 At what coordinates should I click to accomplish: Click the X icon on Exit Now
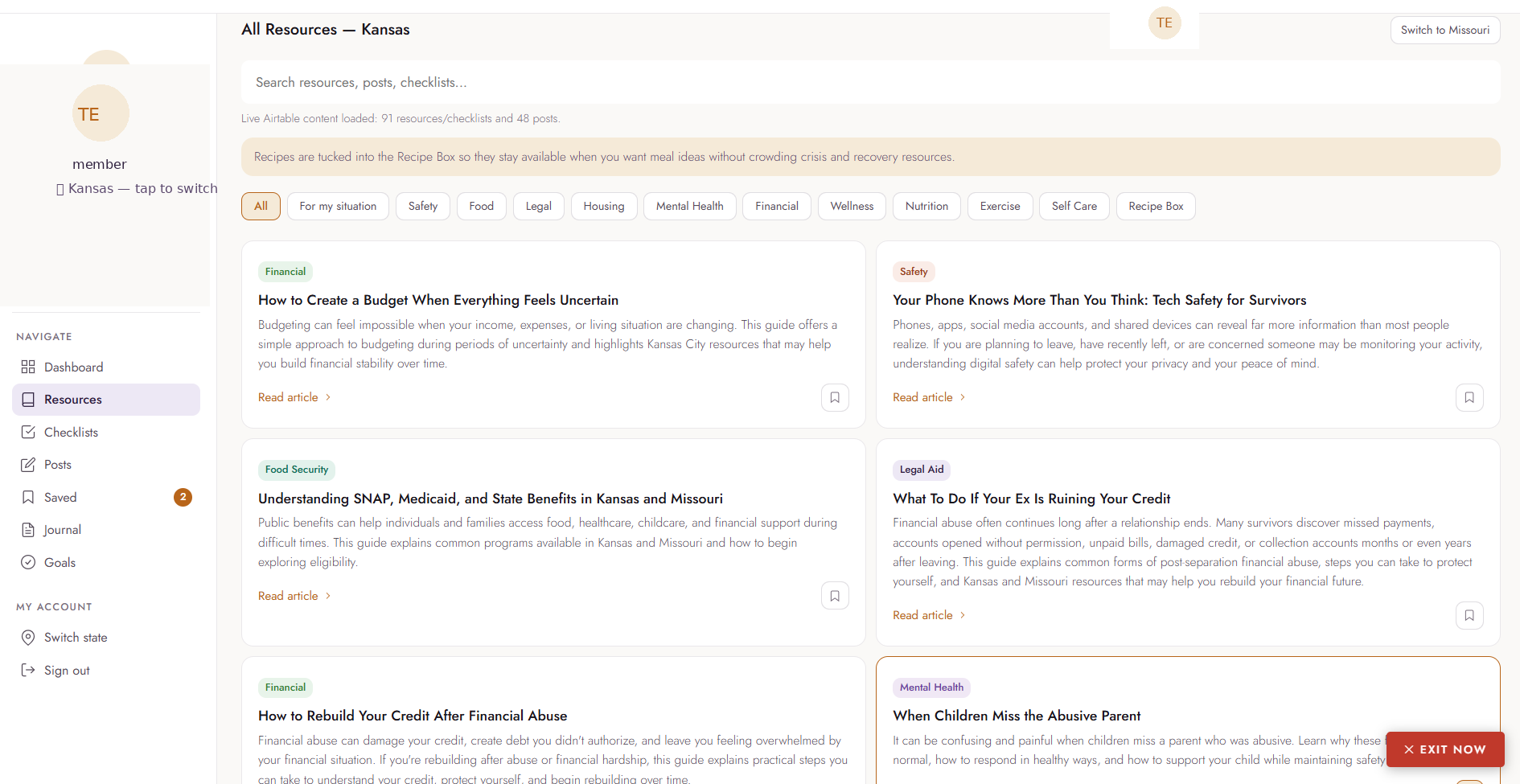tap(1409, 749)
